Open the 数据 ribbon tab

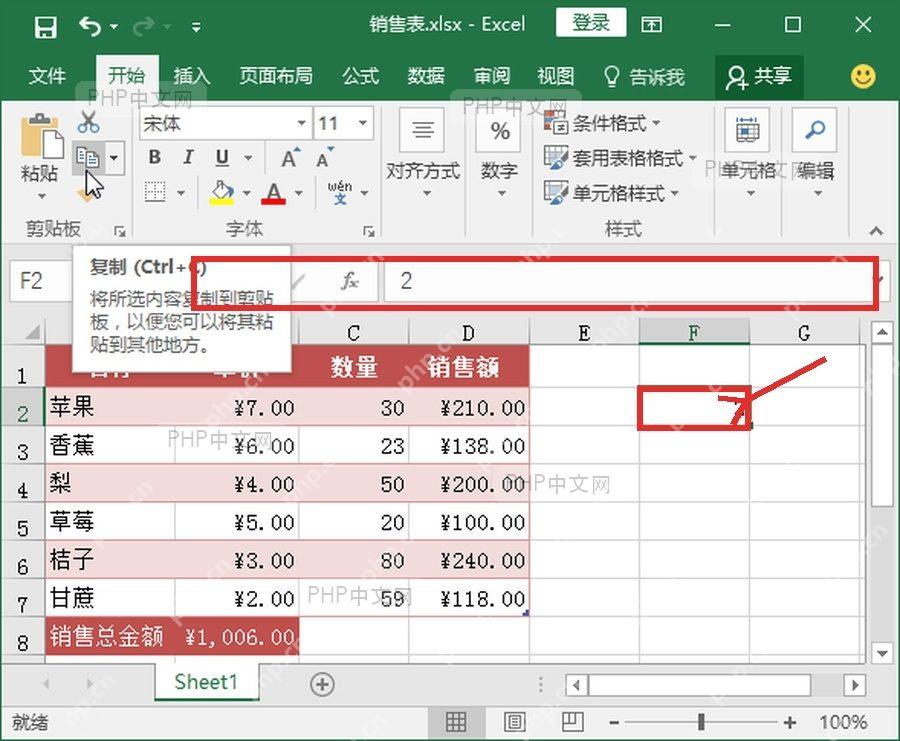point(426,76)
